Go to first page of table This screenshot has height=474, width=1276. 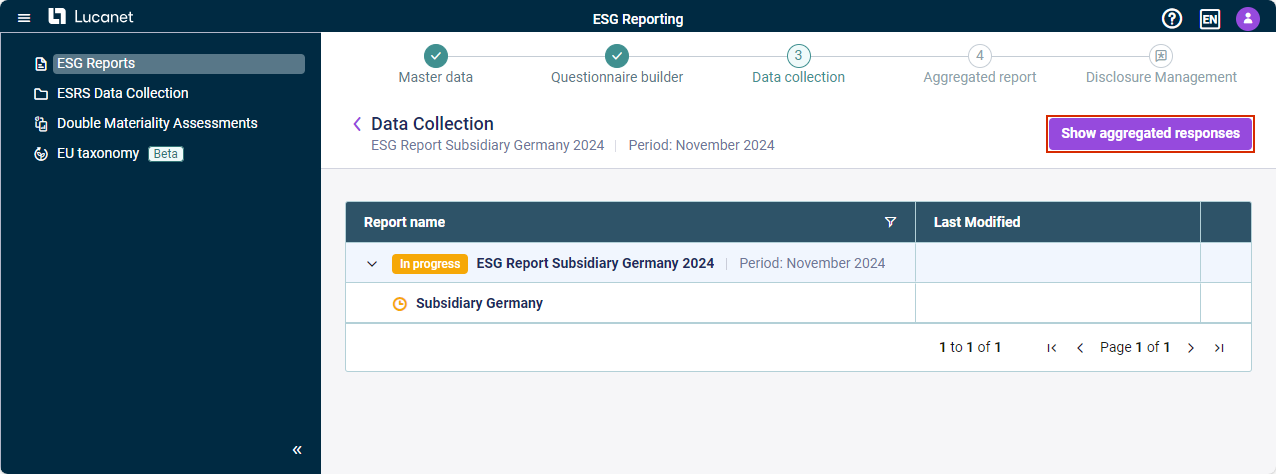click(1051, 348)
